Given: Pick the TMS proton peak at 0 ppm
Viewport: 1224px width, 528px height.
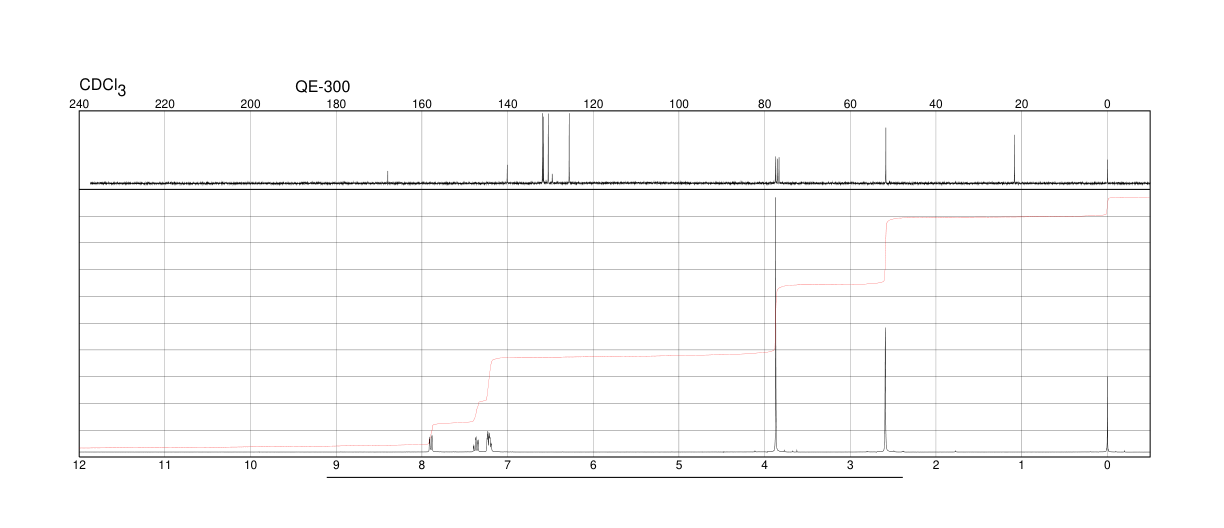Looking at the screenshot, I should click(x=1107, y=414).
